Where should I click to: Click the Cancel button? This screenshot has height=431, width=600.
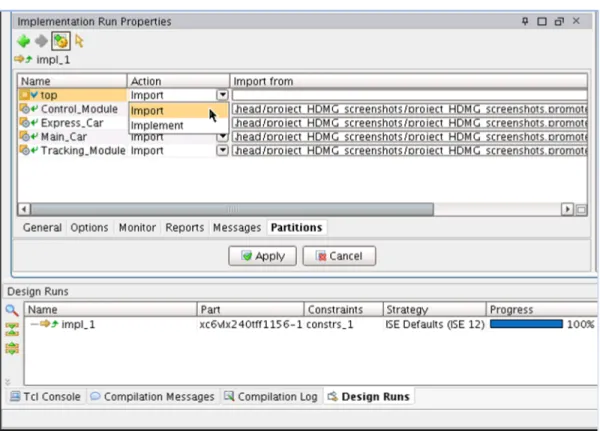tap(339, 256)
